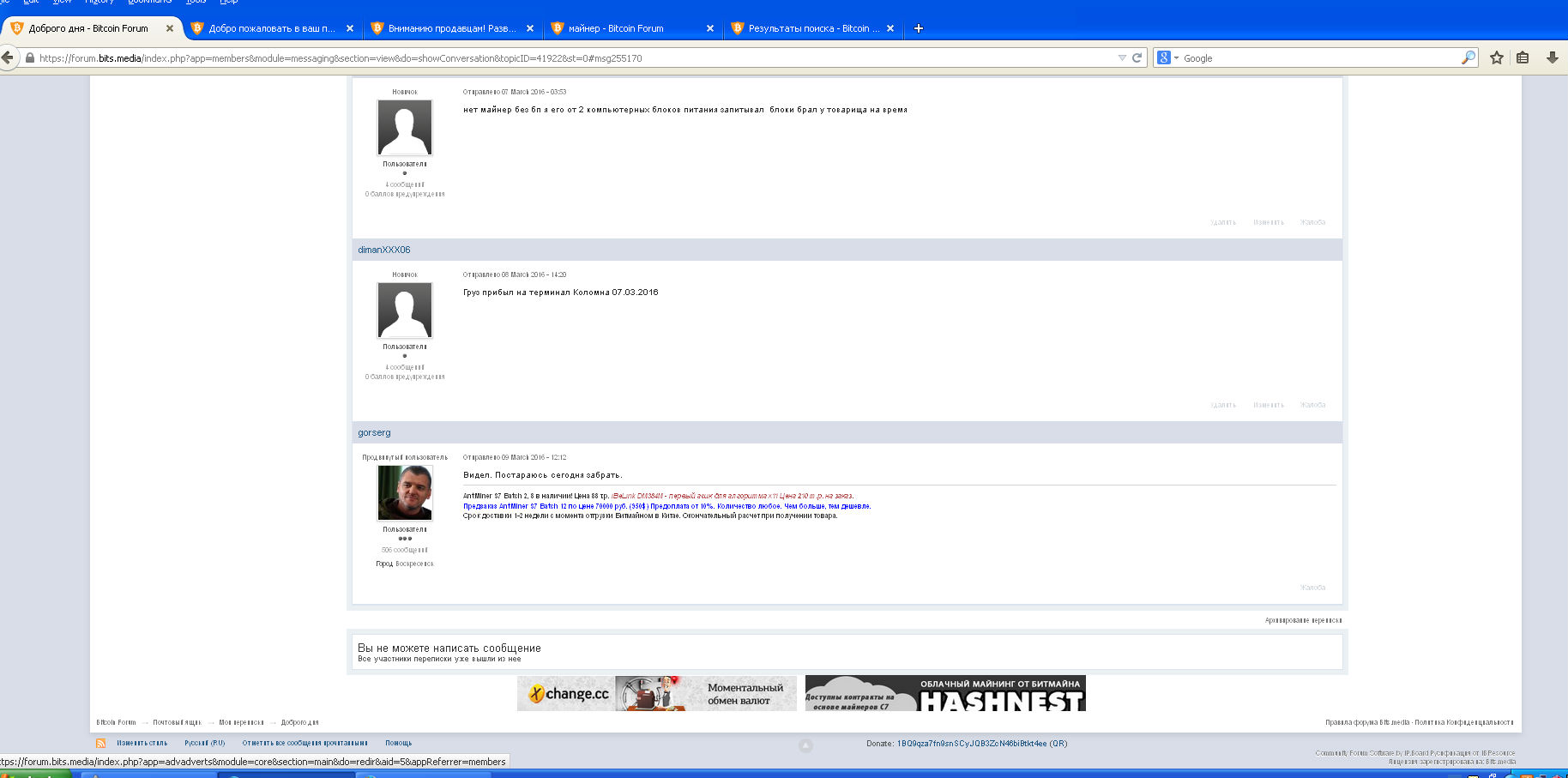The width and height of the screenshot is (1568, 778).
Task: Reload the page with the refresh icon
Action: coord(1137,57)
